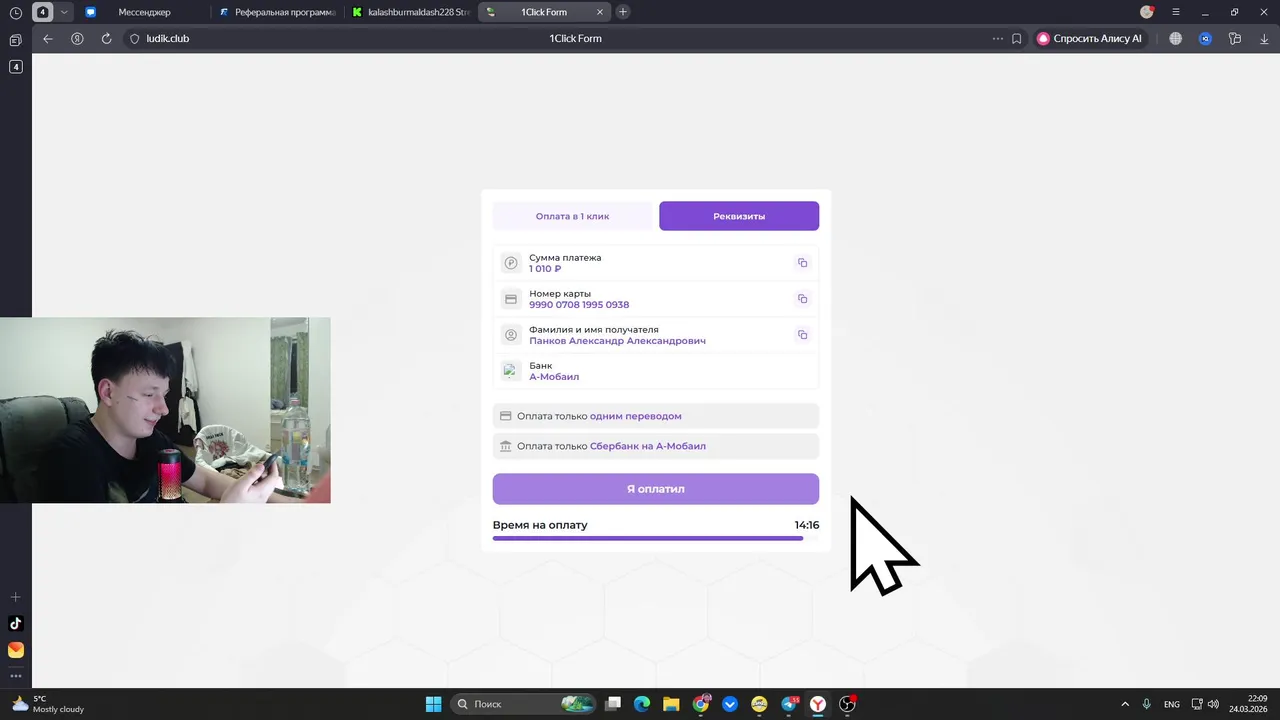Open Спросить Алису AI assistant
The image size is (1280, 720).
(1089, 38)
